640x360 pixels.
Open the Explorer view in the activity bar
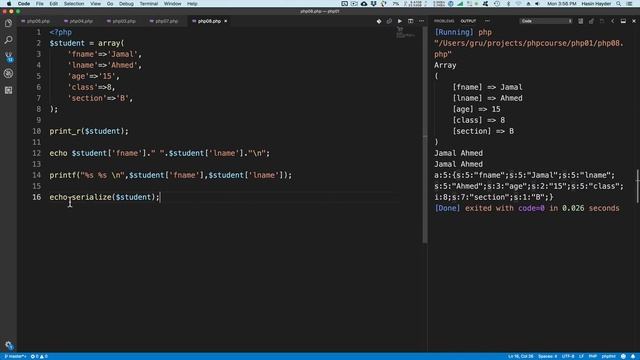8,23
